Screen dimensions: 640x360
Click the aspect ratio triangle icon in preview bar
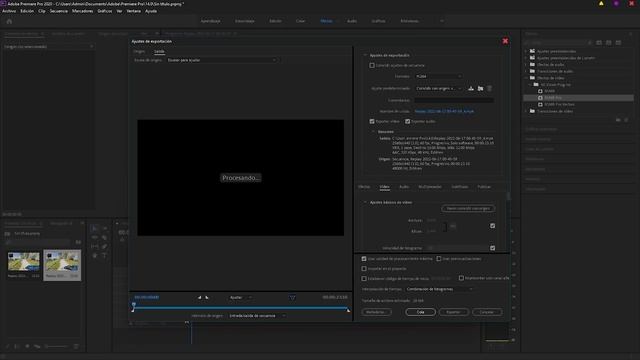click(292, 298)
